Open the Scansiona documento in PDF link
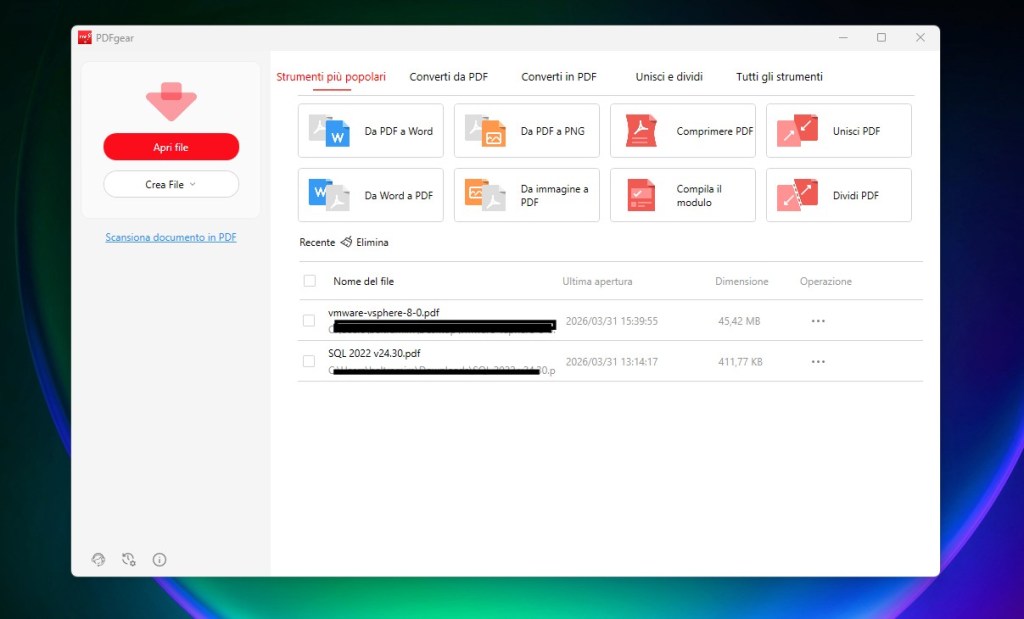 pyautogui.click(x=170, y=237)
